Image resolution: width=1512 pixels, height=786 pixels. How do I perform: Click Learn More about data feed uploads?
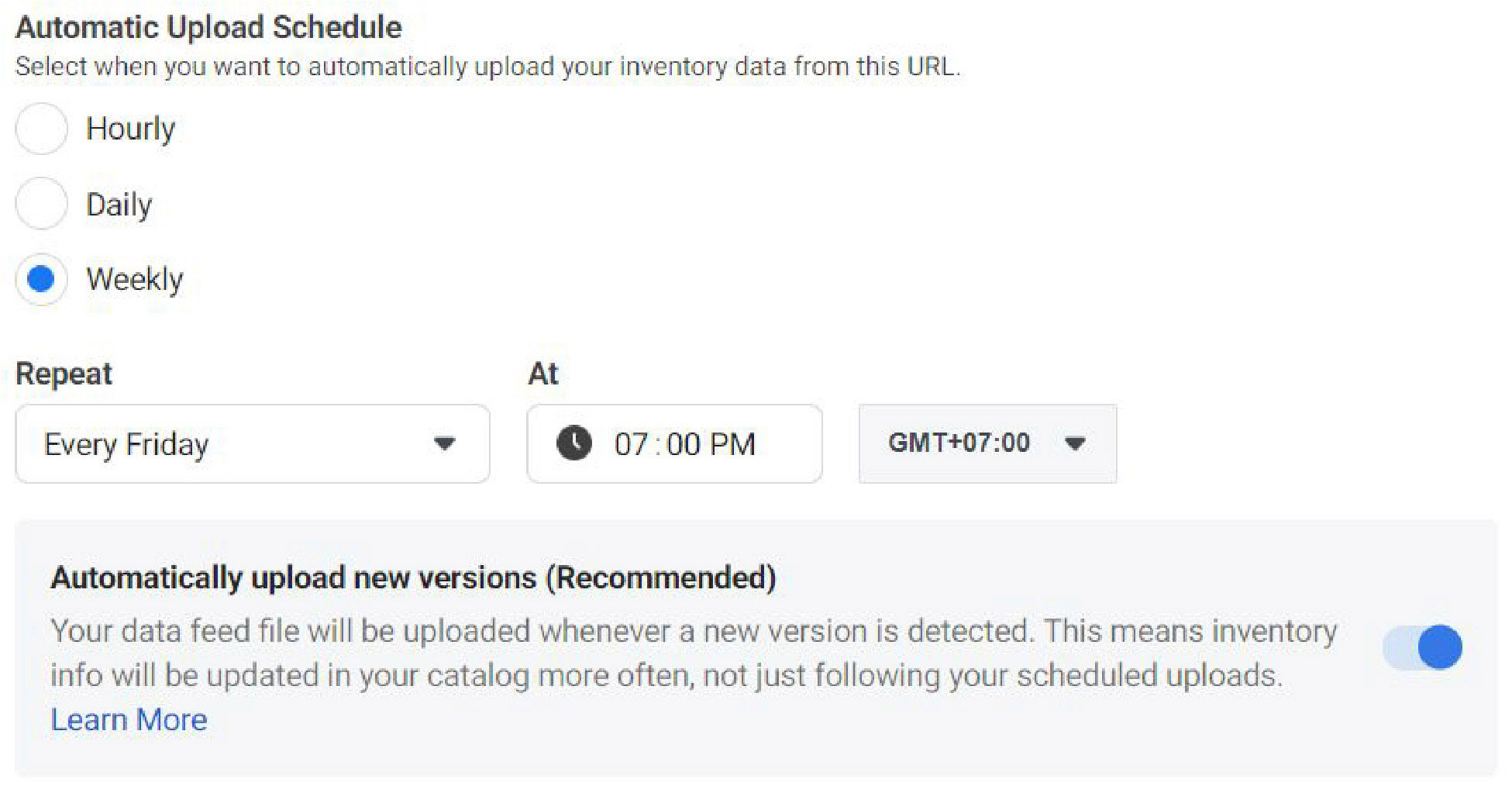point(128,719)
